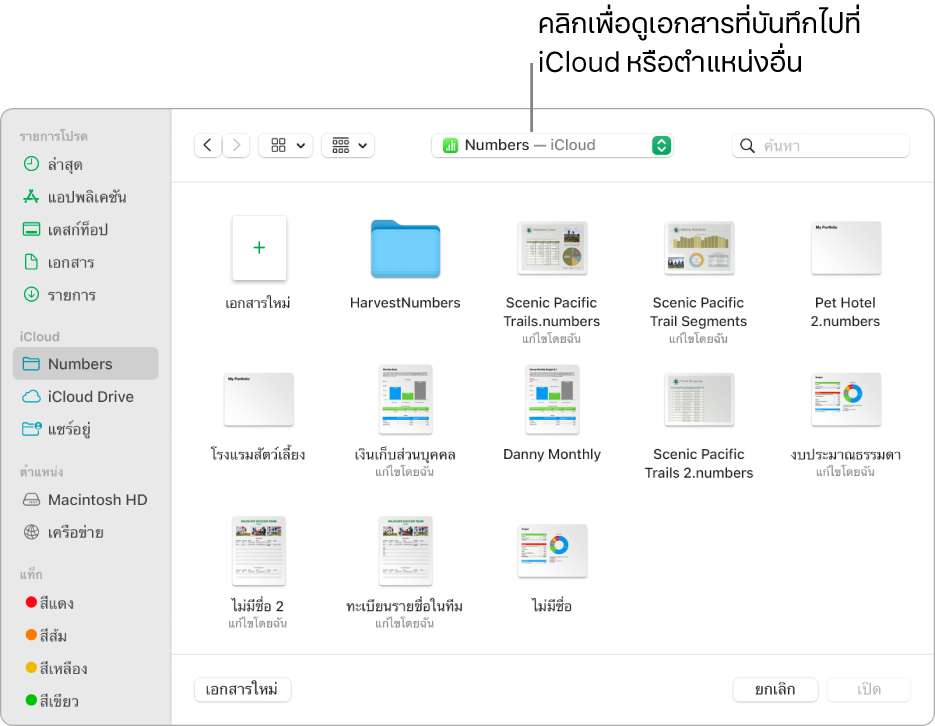This screenshot has width=935, height=726.
Task: Click the เอกสารใหม่ button at bottom left
Action: [242, 690]
